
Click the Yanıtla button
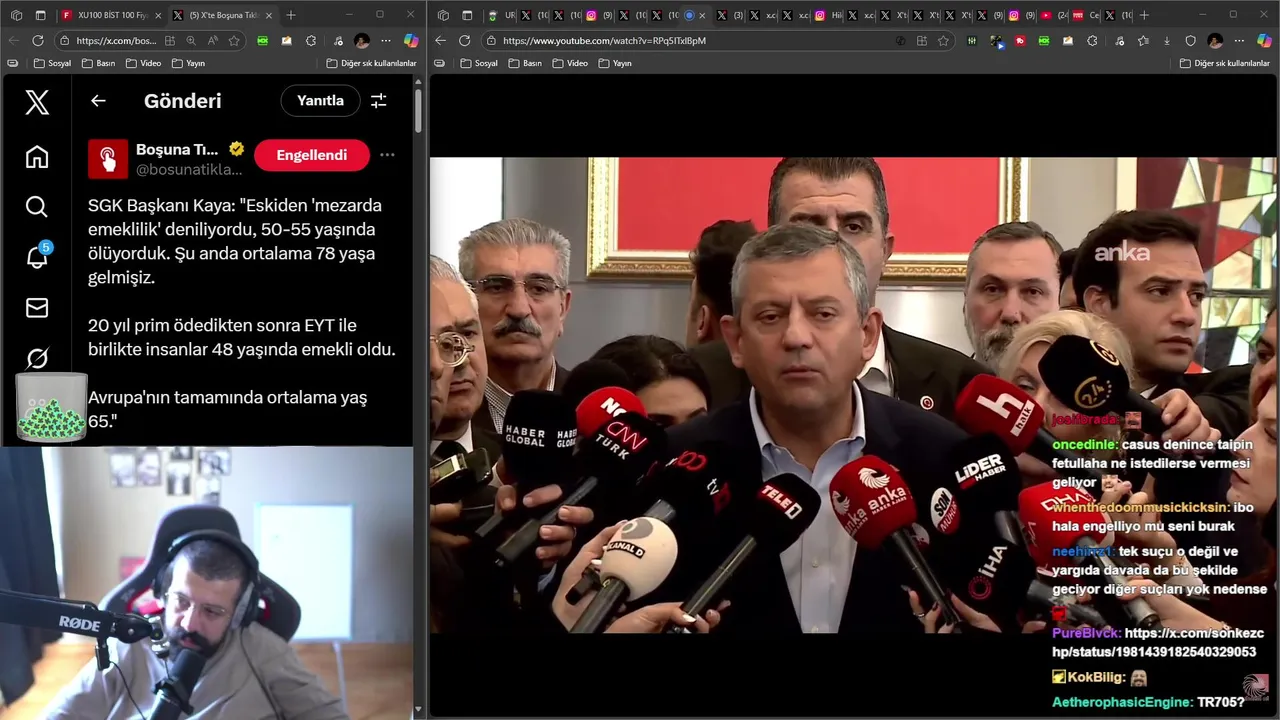[320, 100]
